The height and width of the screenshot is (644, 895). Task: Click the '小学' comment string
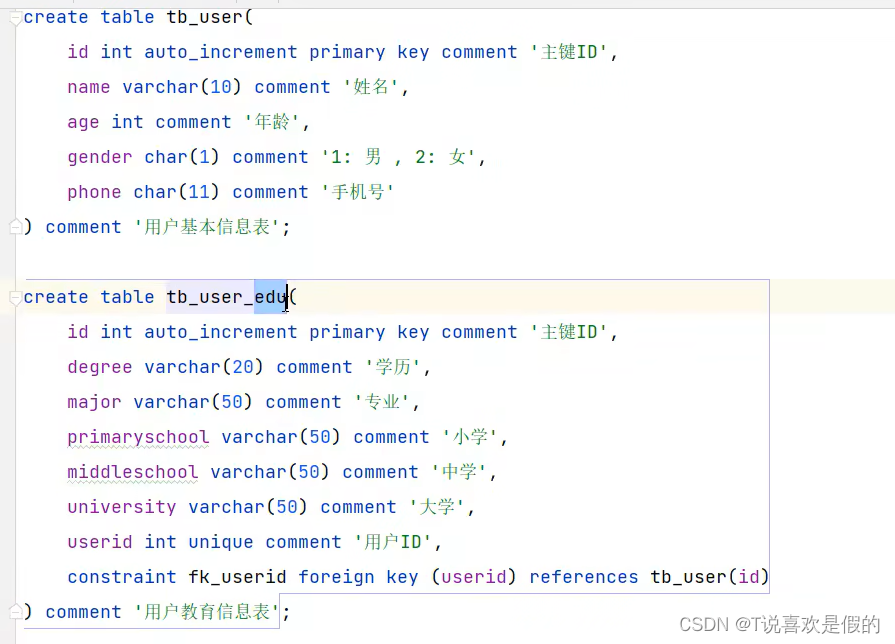tap(470, 437)
